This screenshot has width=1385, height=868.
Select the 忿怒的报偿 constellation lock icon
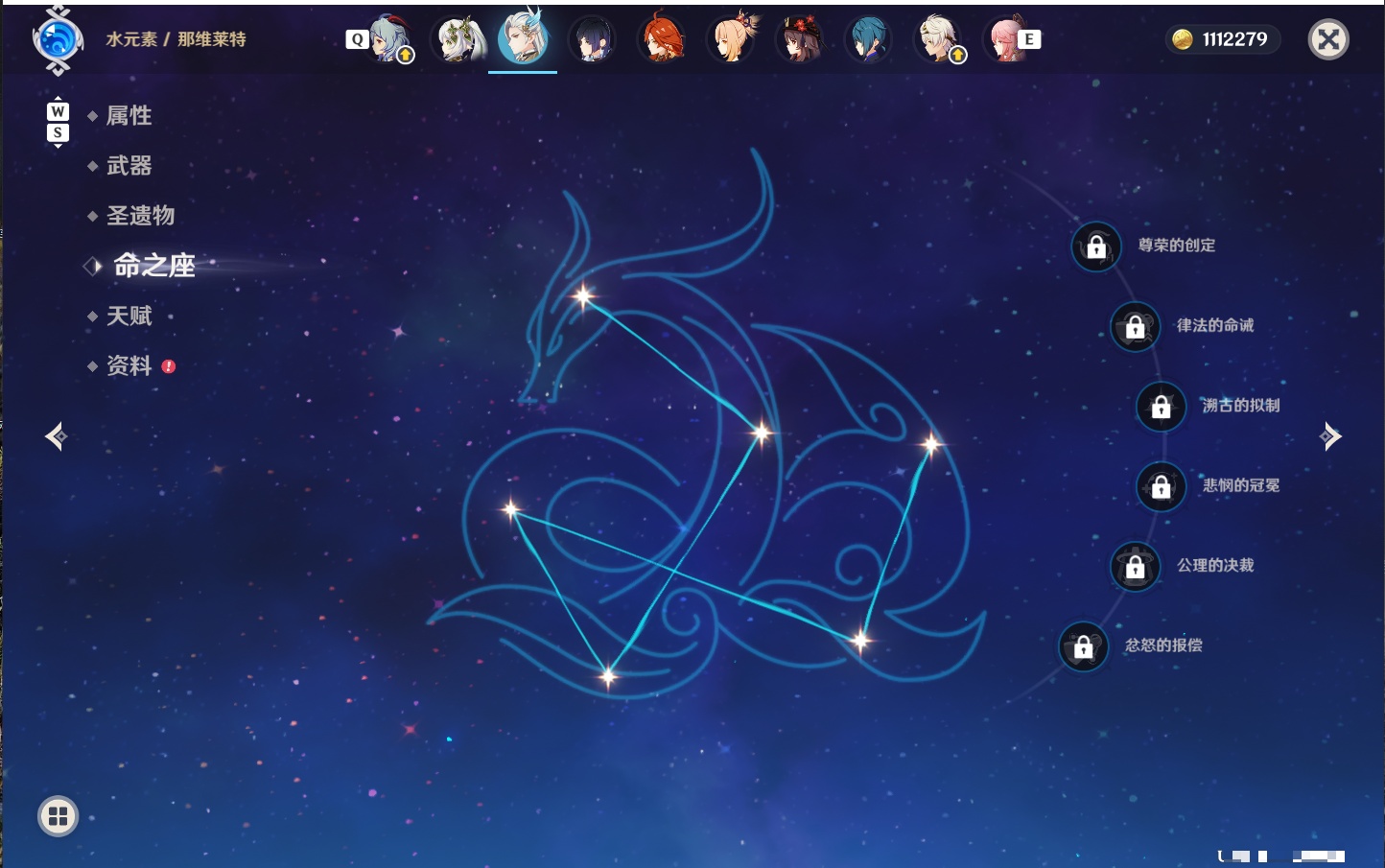point(1084,646)
